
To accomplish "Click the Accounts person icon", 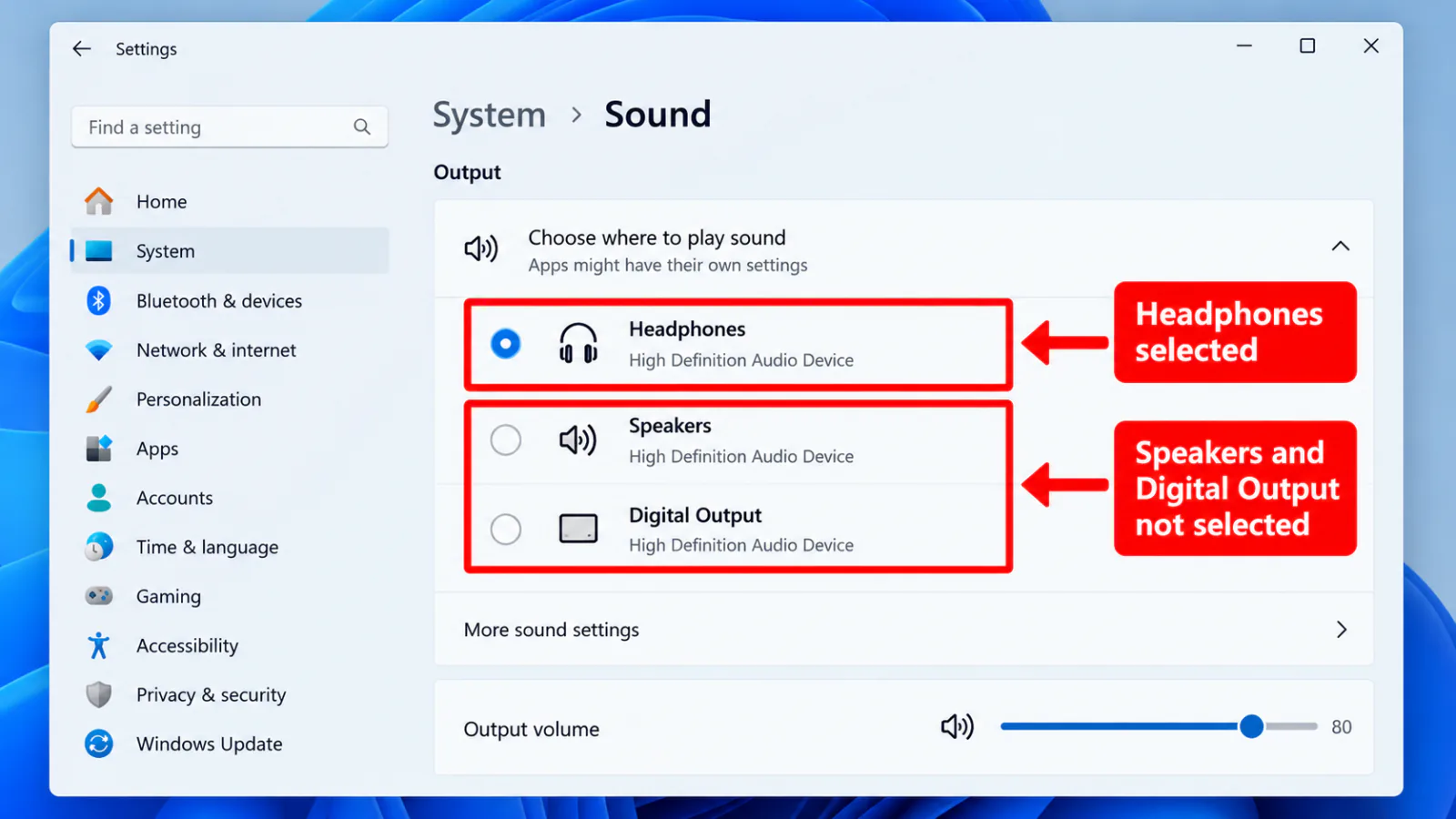I will 99,498.
